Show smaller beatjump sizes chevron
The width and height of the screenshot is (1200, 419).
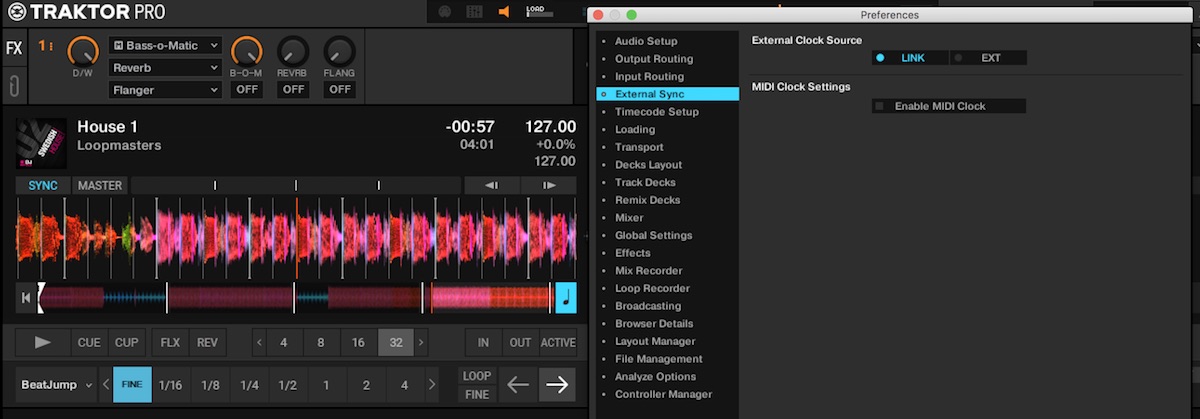click(x=106, y=384)
